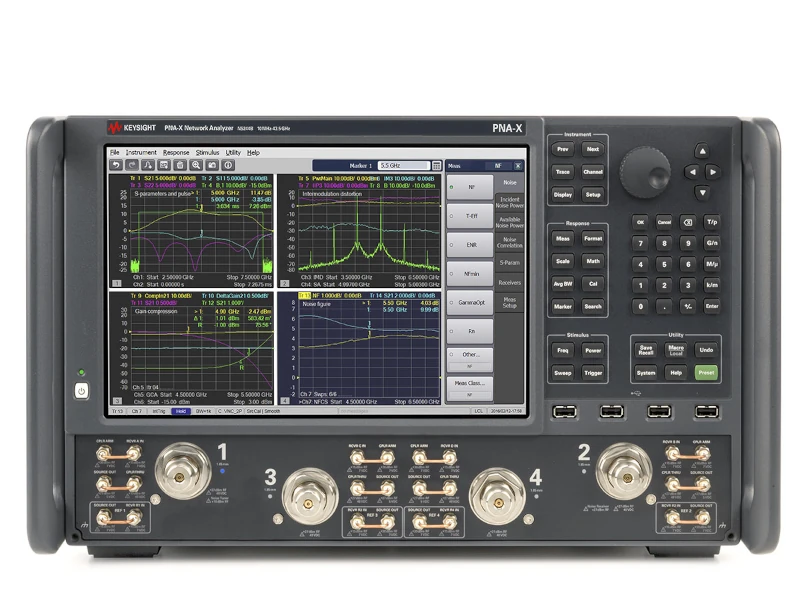Click the marker peak toolbar icon

(148, 165)
